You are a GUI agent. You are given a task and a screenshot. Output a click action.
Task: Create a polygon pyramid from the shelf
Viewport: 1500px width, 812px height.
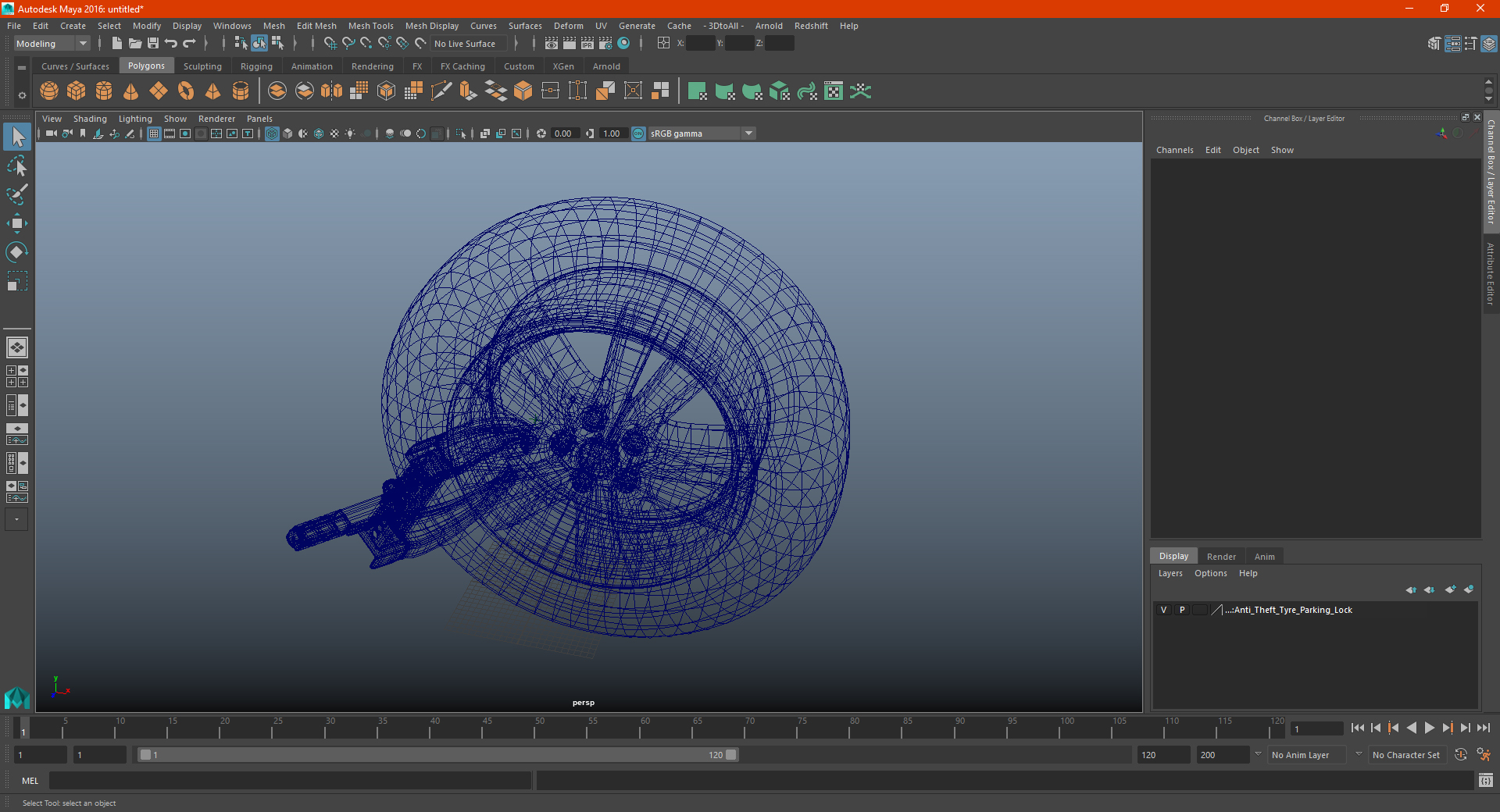(213, 91)
